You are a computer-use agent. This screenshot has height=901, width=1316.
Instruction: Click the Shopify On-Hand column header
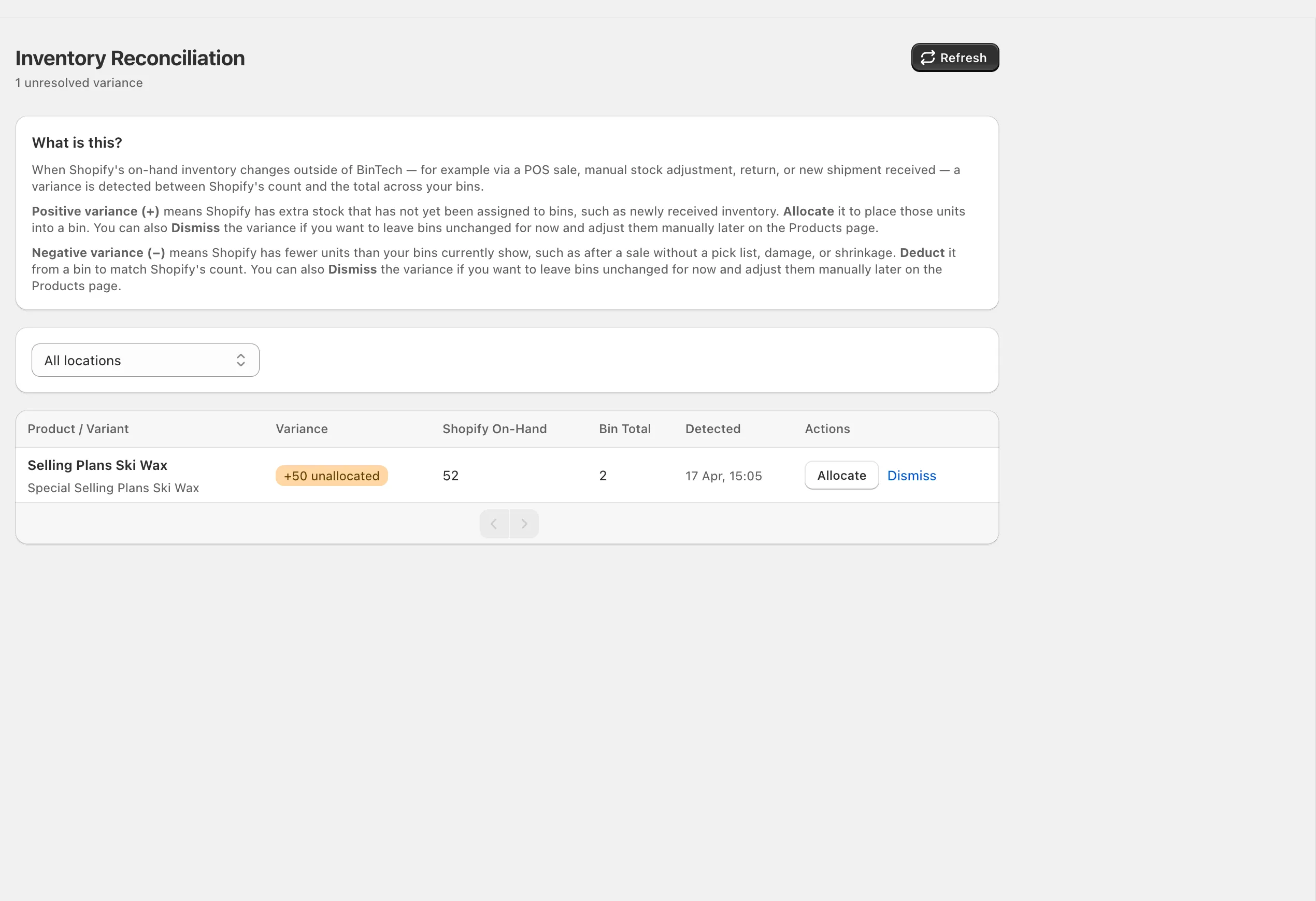pos(494,428)
